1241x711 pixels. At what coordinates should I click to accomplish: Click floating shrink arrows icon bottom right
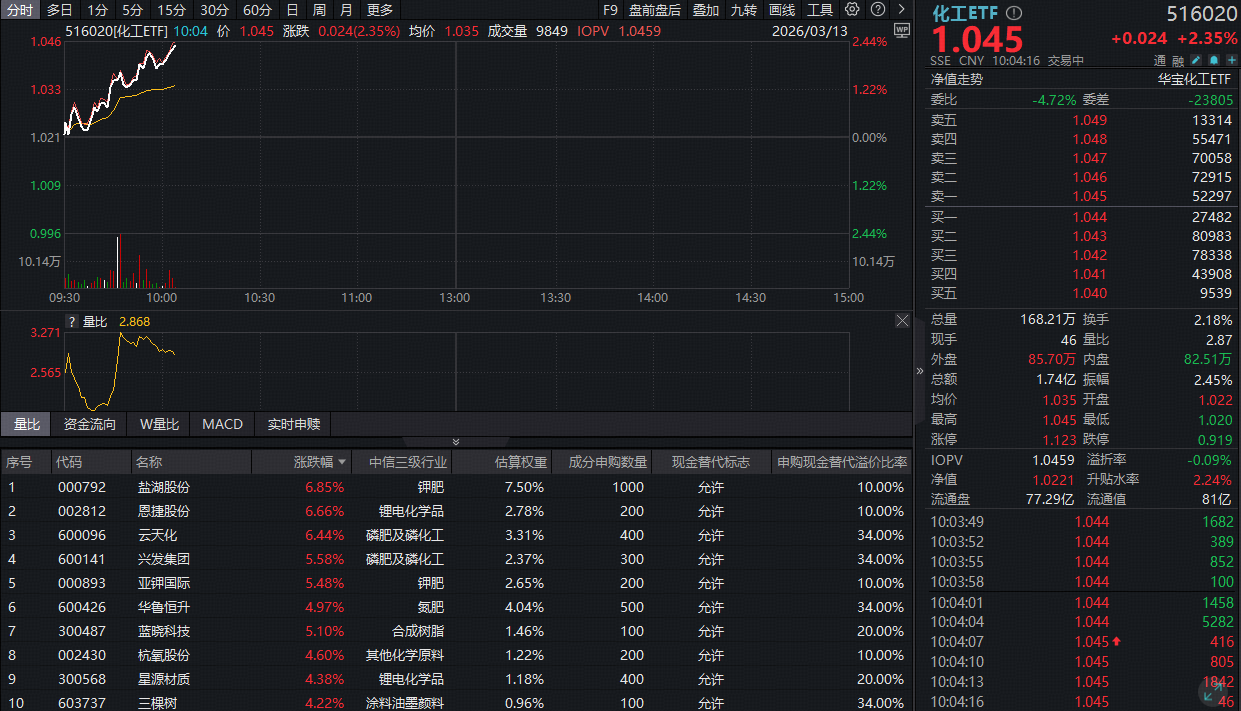pos(1212,689)
